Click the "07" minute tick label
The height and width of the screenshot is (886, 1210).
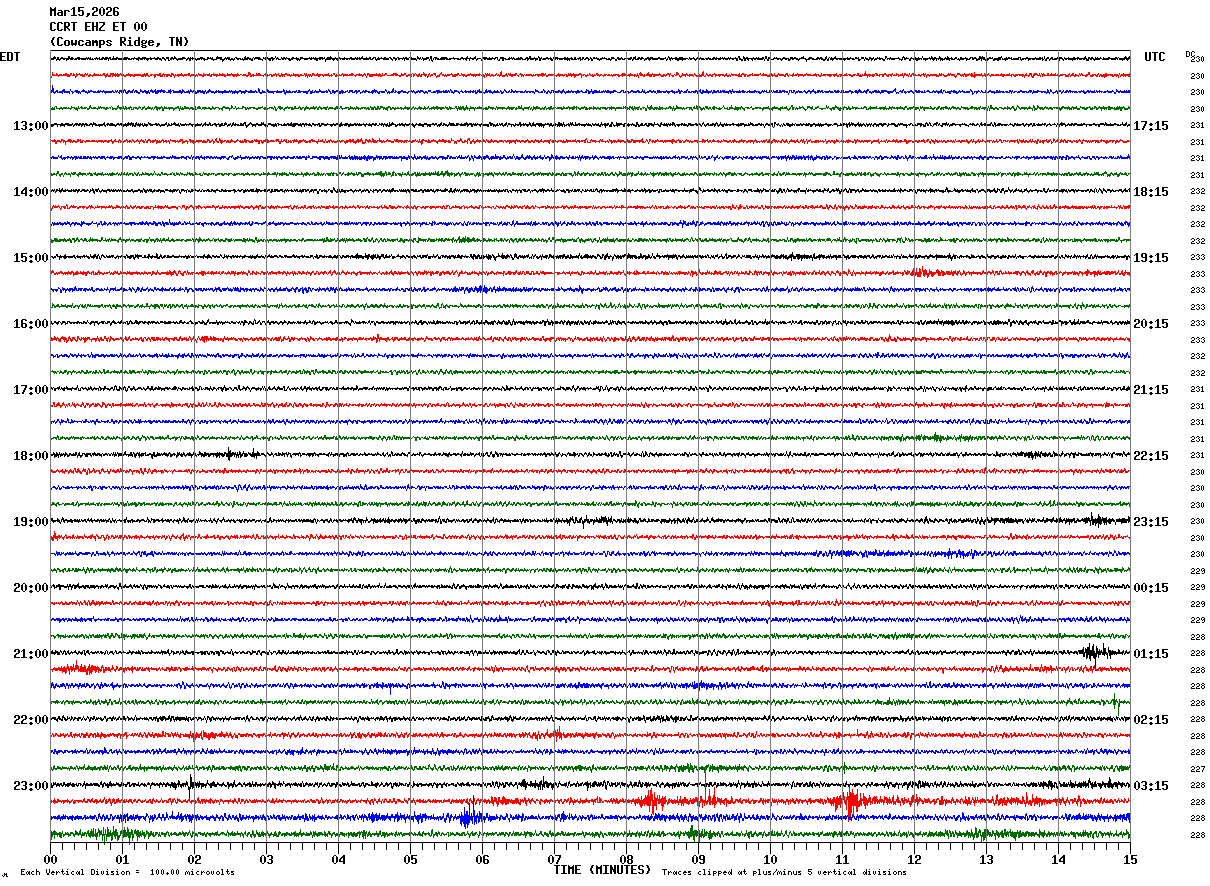point(555,859)
